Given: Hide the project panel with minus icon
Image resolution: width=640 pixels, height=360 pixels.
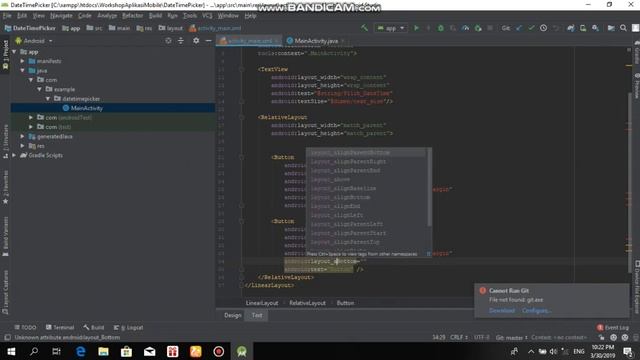Looking at the screenshot, I should pos(208,40).
